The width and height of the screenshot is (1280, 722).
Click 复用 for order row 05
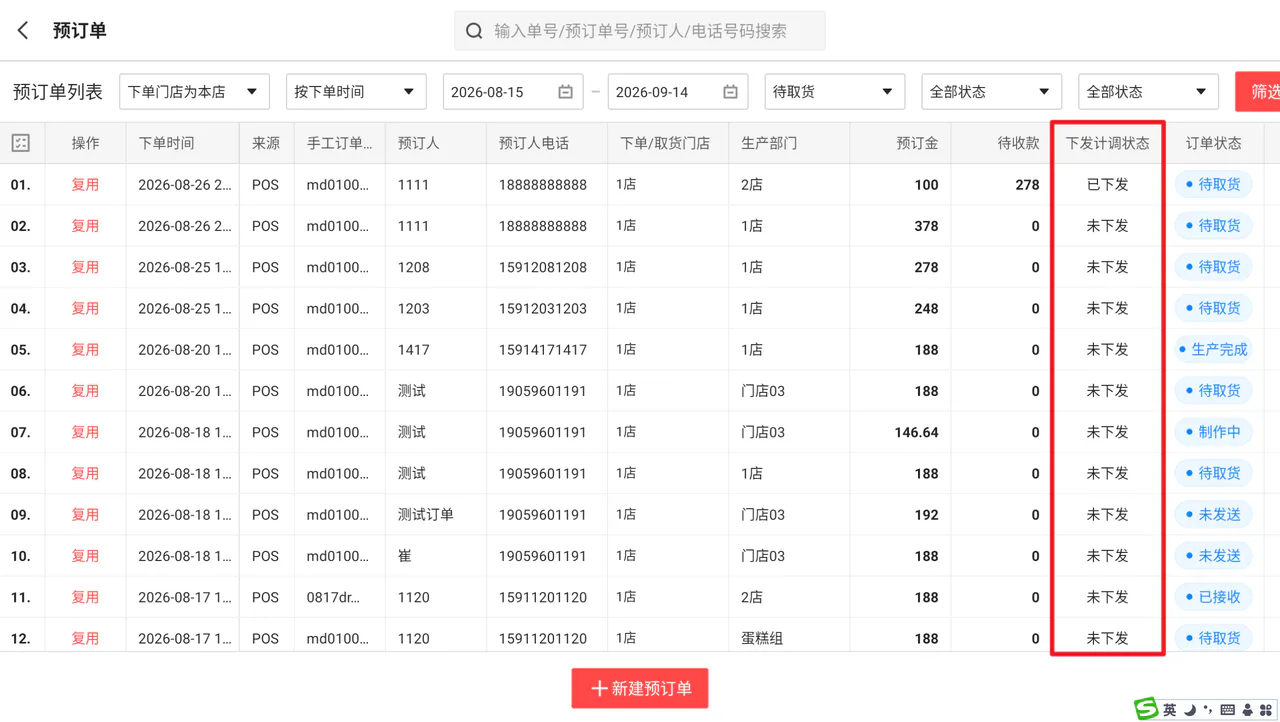point(85,350)
